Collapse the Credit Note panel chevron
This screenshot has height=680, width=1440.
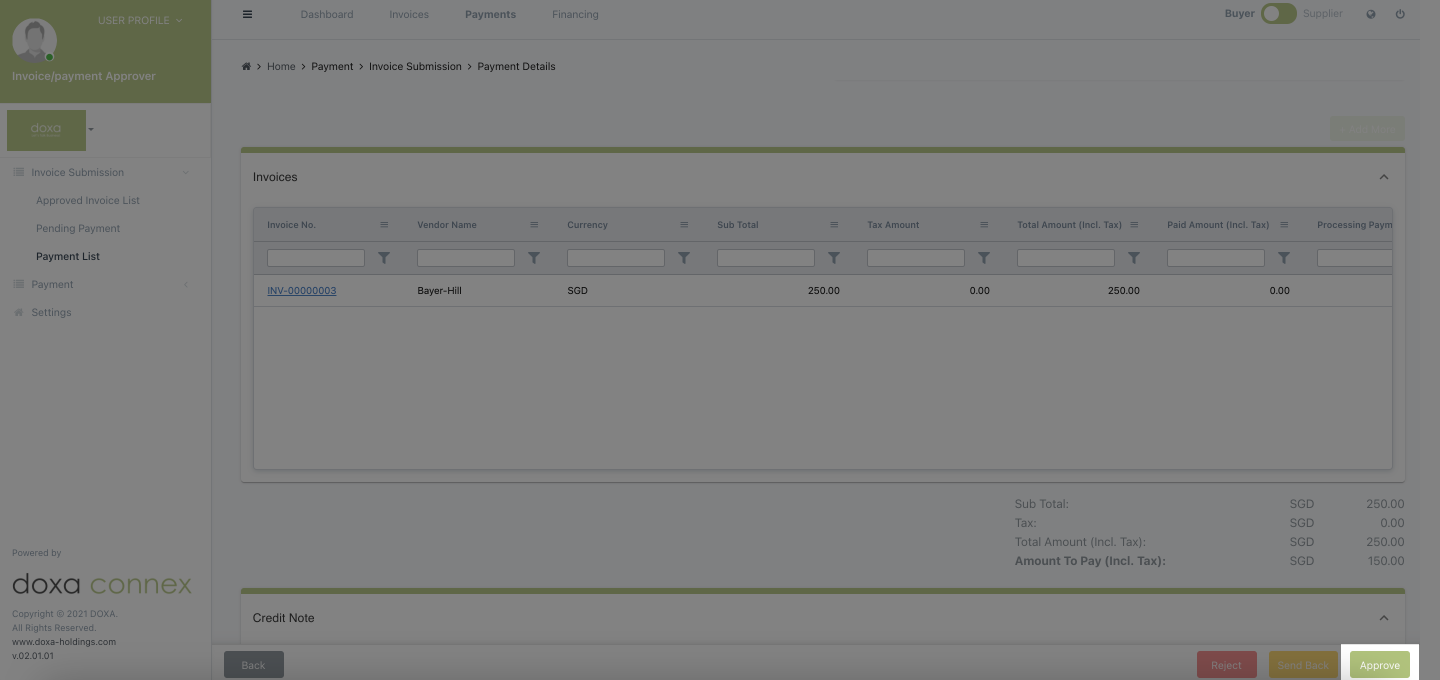1384,618
